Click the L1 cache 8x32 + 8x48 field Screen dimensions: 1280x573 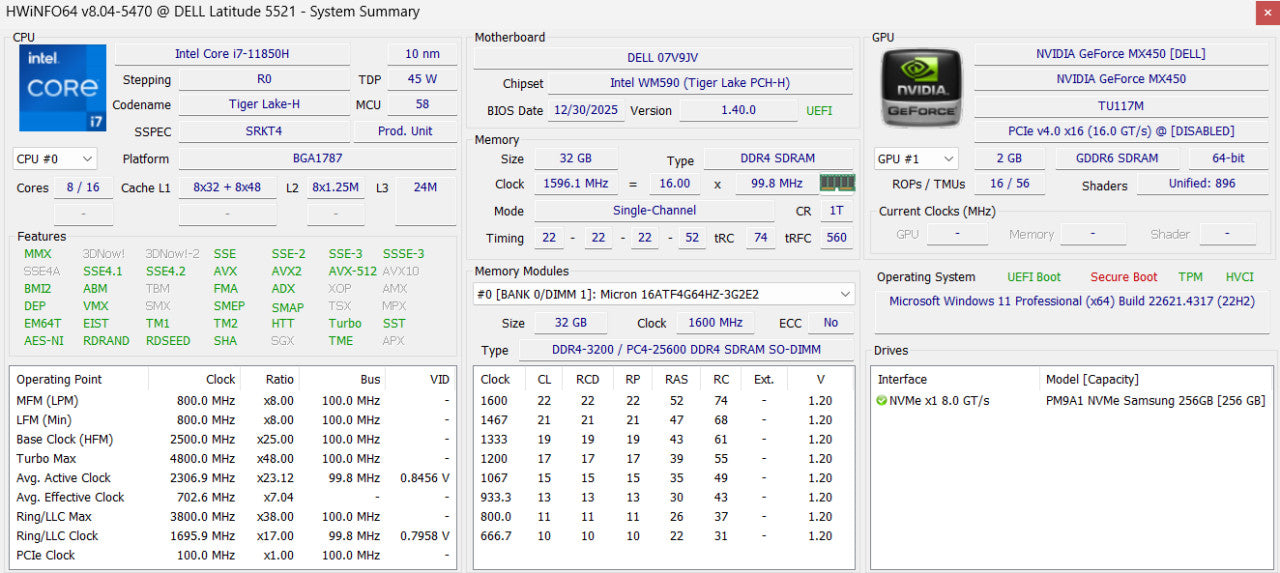pyautogui.click(x=227, y=188)
